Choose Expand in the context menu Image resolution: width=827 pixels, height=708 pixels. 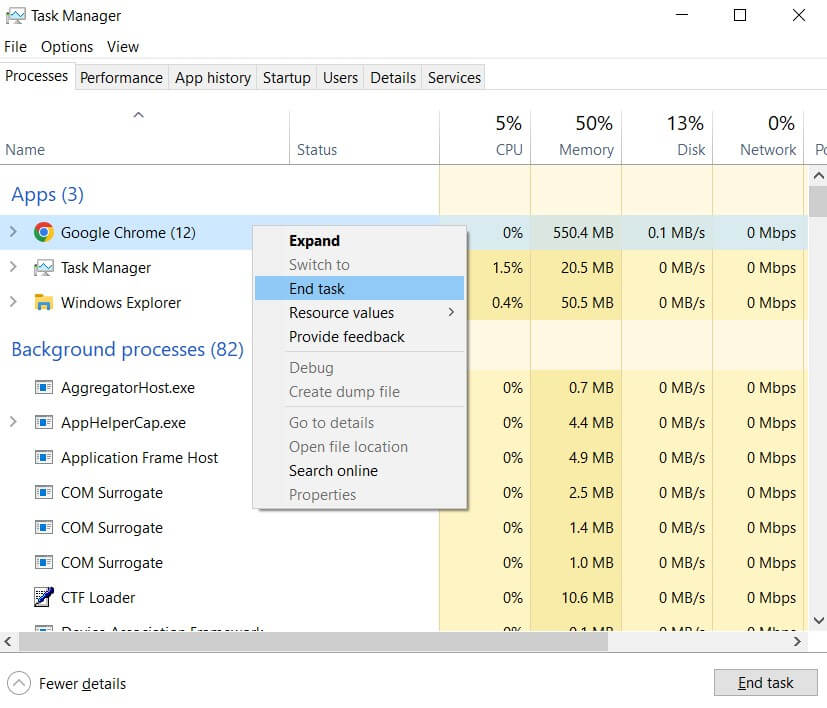point(359,241)
